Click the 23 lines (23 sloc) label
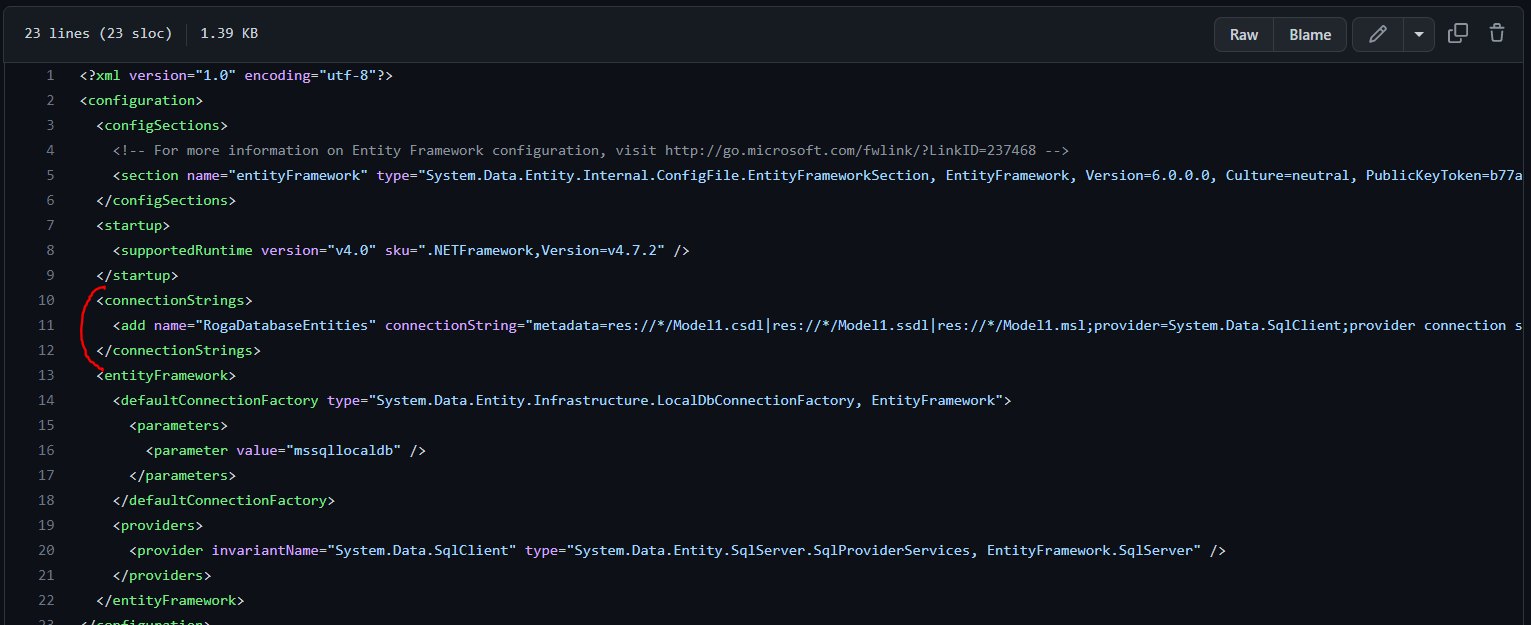This screenshot has width=1531, height=625. (97, 33)
